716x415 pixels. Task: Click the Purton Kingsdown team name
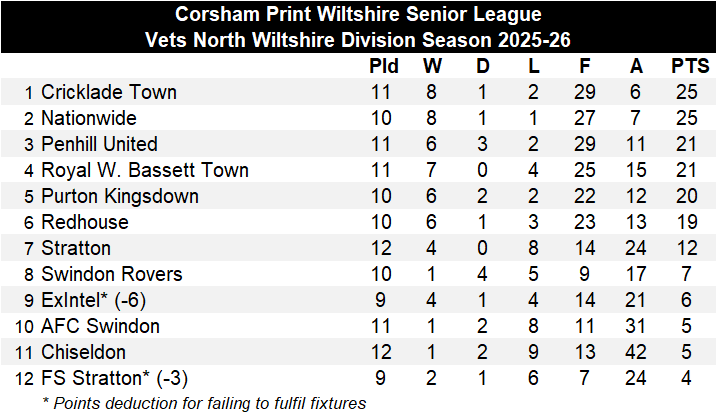click(x=119, y=196)
